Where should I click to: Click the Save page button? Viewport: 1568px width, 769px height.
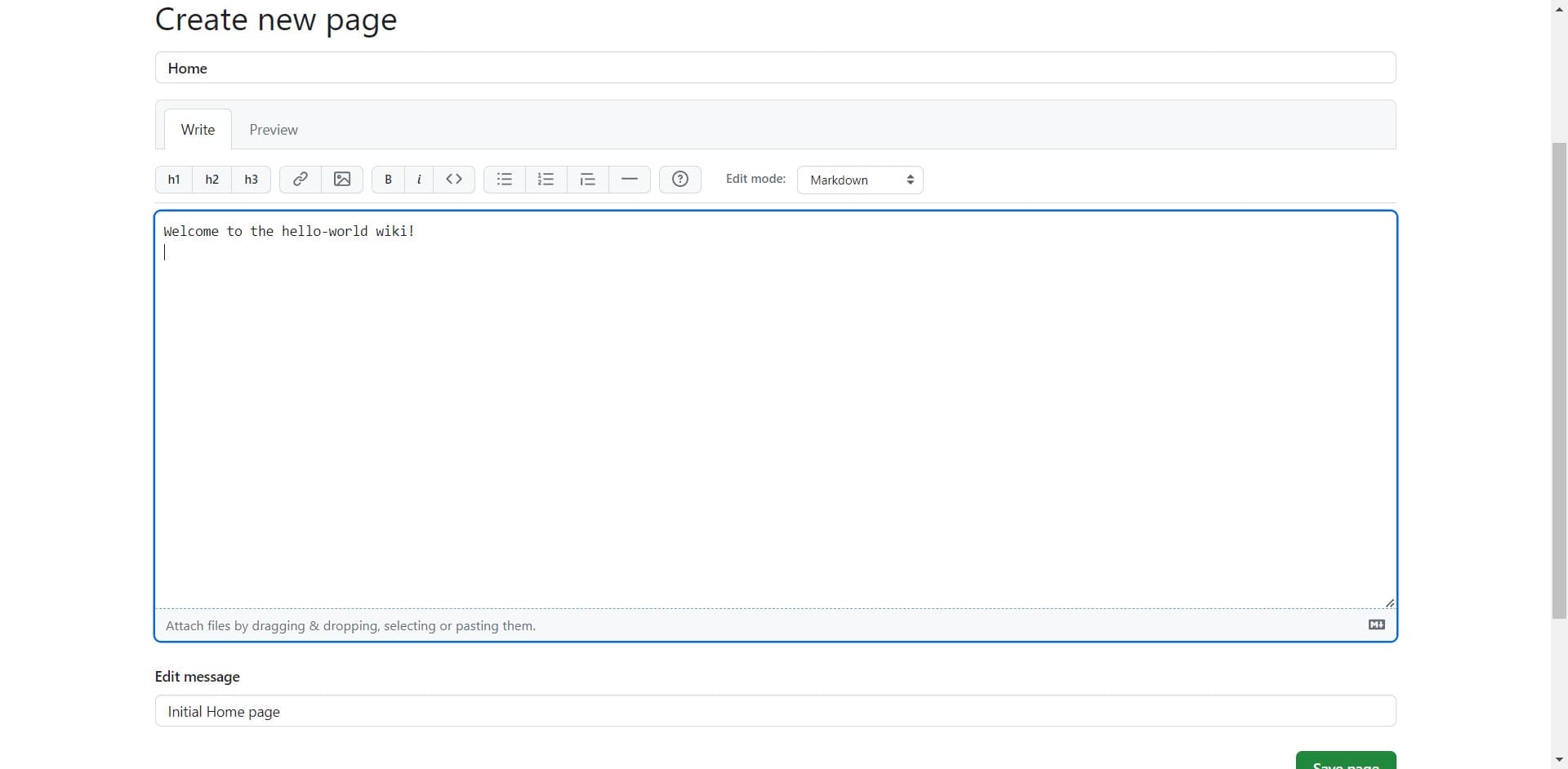[x=1345, y=762]
